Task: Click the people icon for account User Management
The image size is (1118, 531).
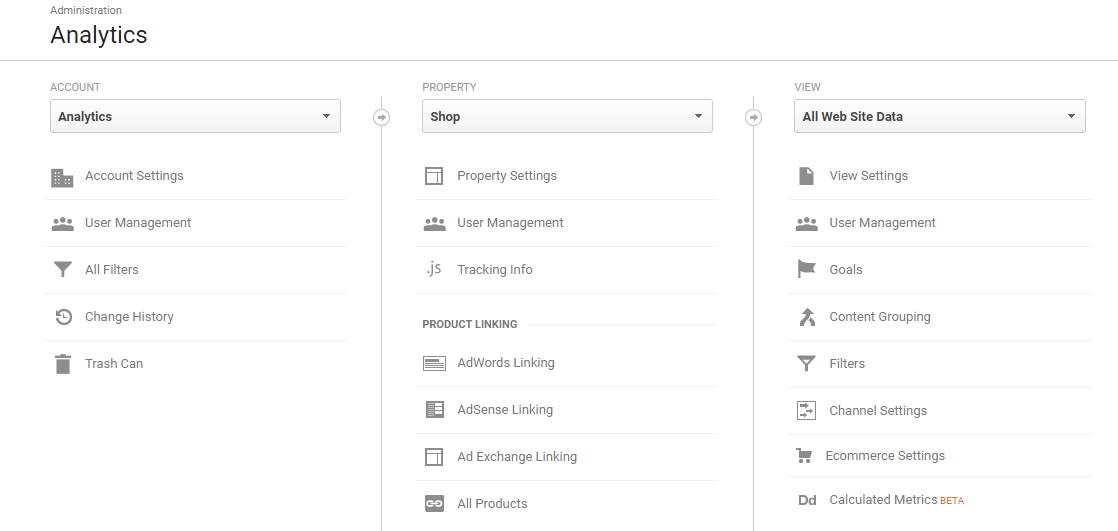Action: click(x=63, y=224)
